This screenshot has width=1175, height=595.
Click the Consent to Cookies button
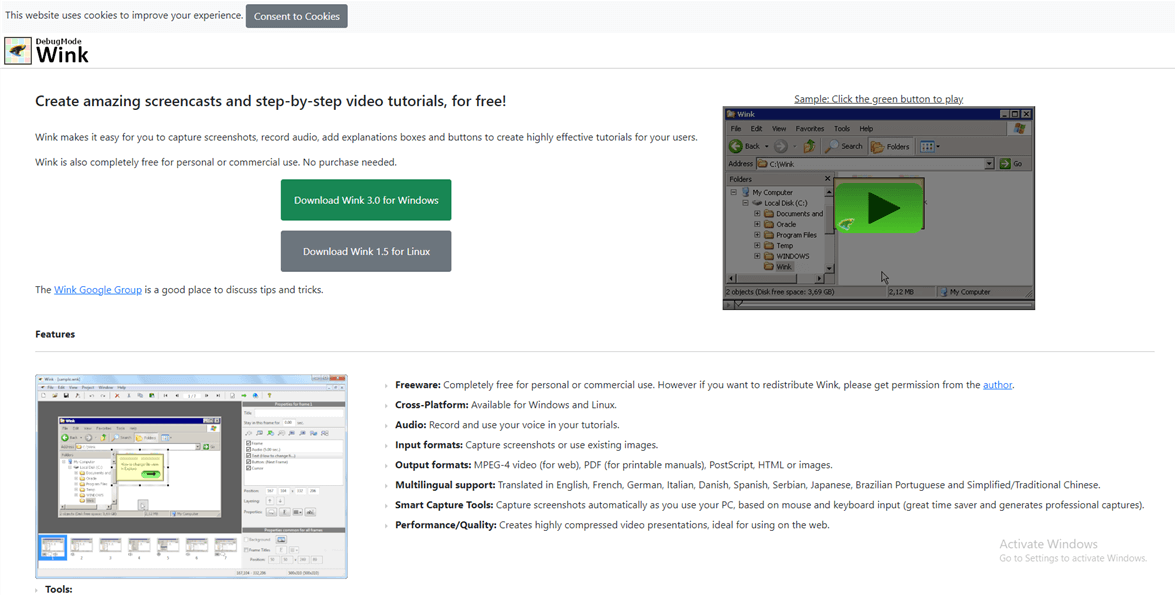click(296, 16)
